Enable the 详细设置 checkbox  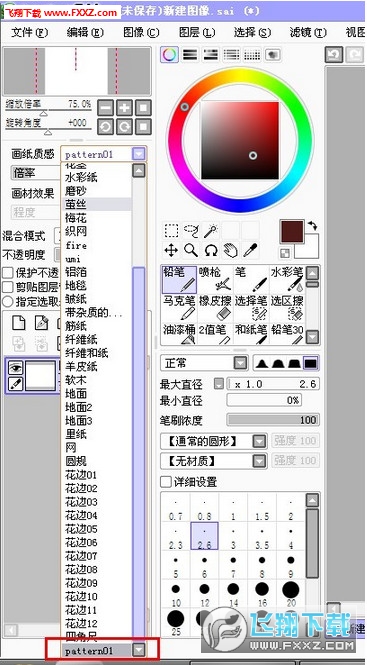click(x=165, y=482)
